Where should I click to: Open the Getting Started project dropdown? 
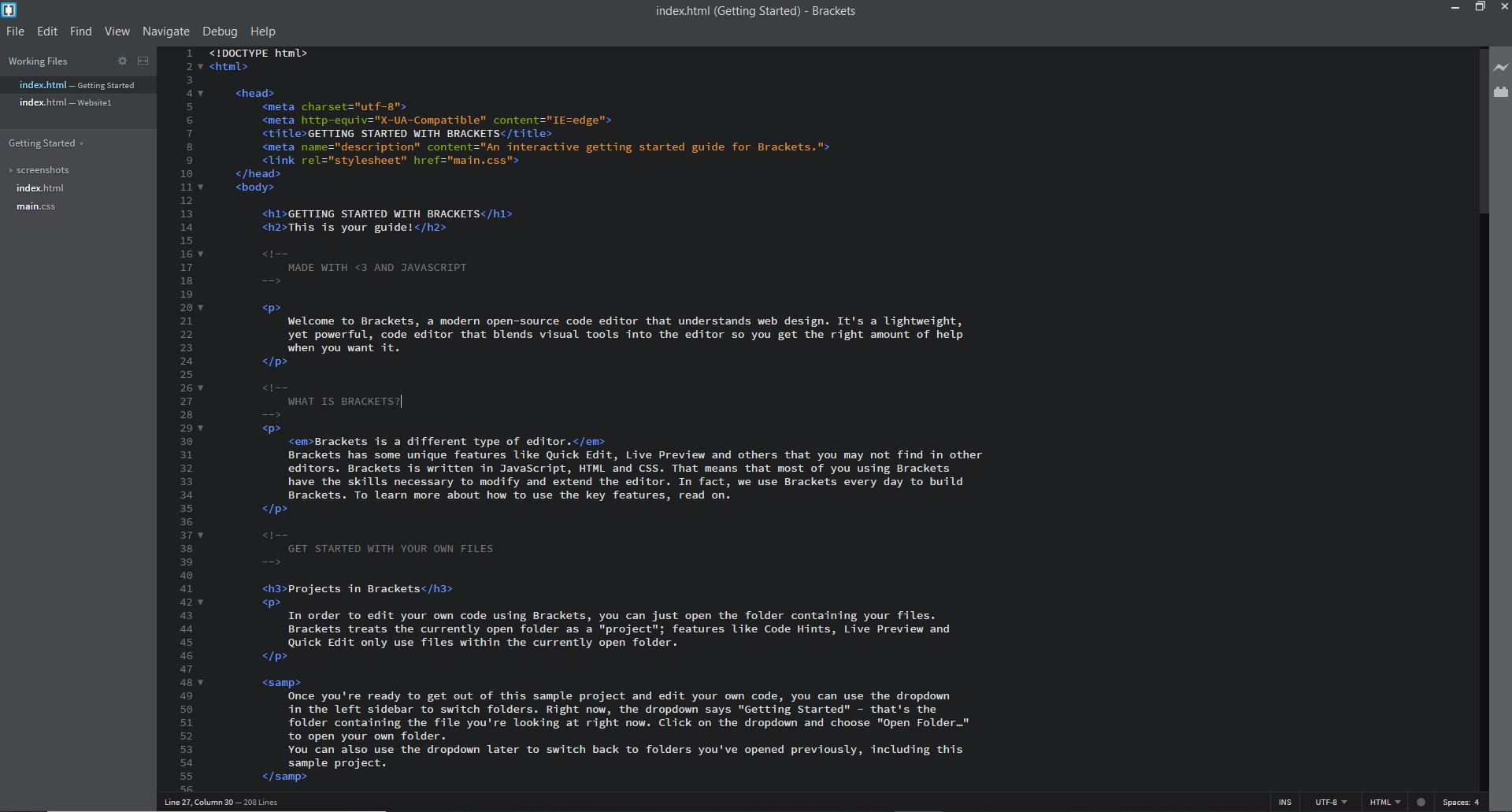tap(46, 143)
